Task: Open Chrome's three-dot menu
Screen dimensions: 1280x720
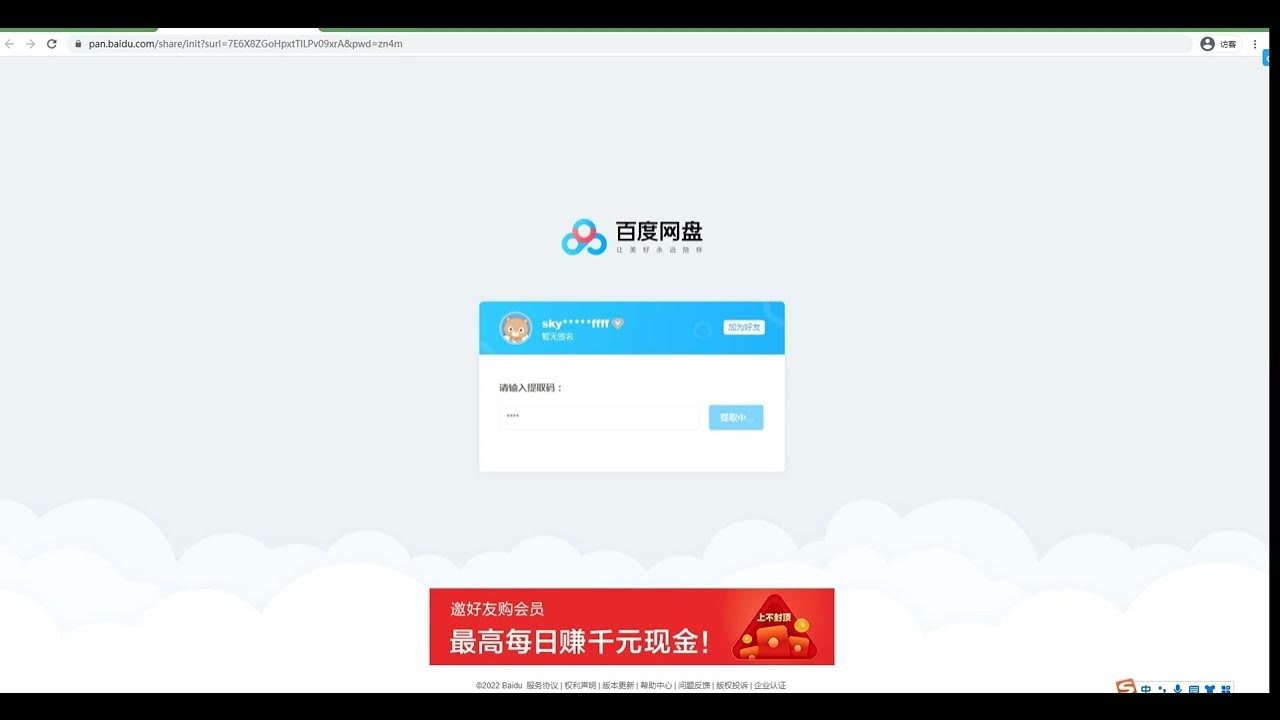Action: click(1254, 43)
